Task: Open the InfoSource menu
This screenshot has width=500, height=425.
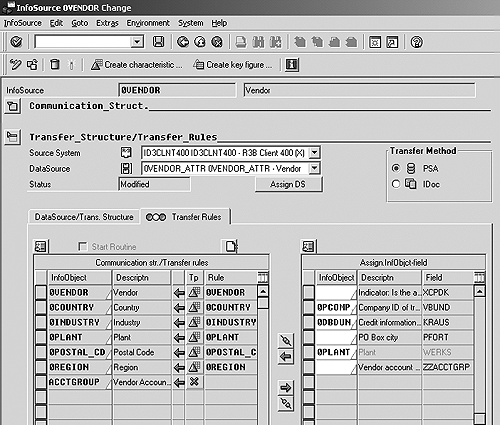Action: (23, 23)
